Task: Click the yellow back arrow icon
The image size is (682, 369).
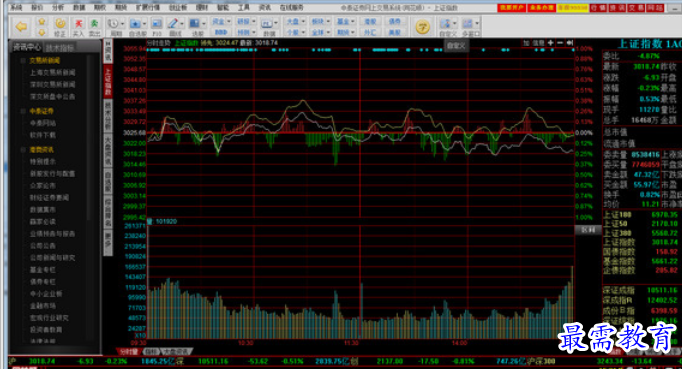Action: [x=21, y=27]
